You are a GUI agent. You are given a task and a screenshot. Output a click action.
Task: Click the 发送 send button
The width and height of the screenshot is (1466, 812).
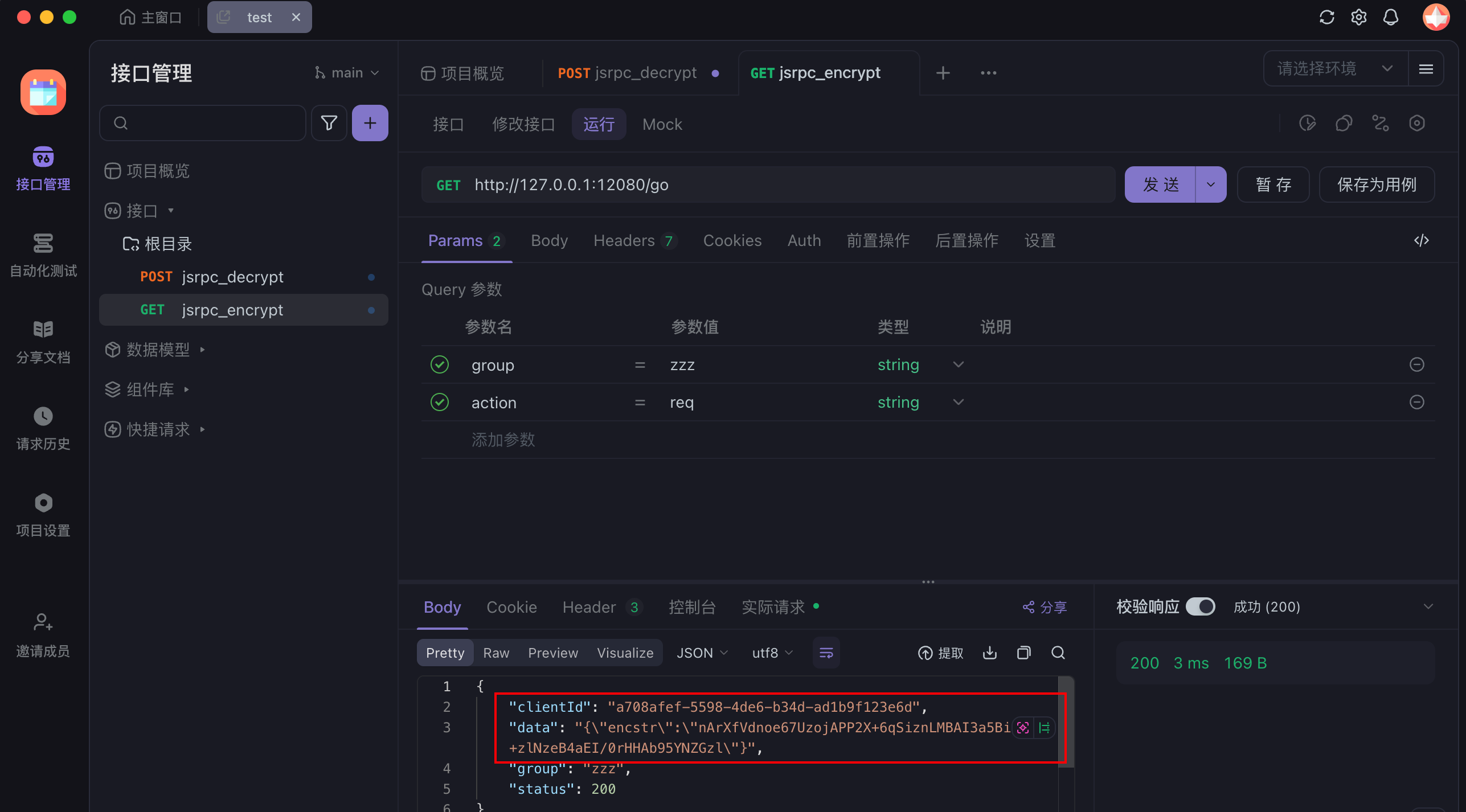(x=1160, y=184)
